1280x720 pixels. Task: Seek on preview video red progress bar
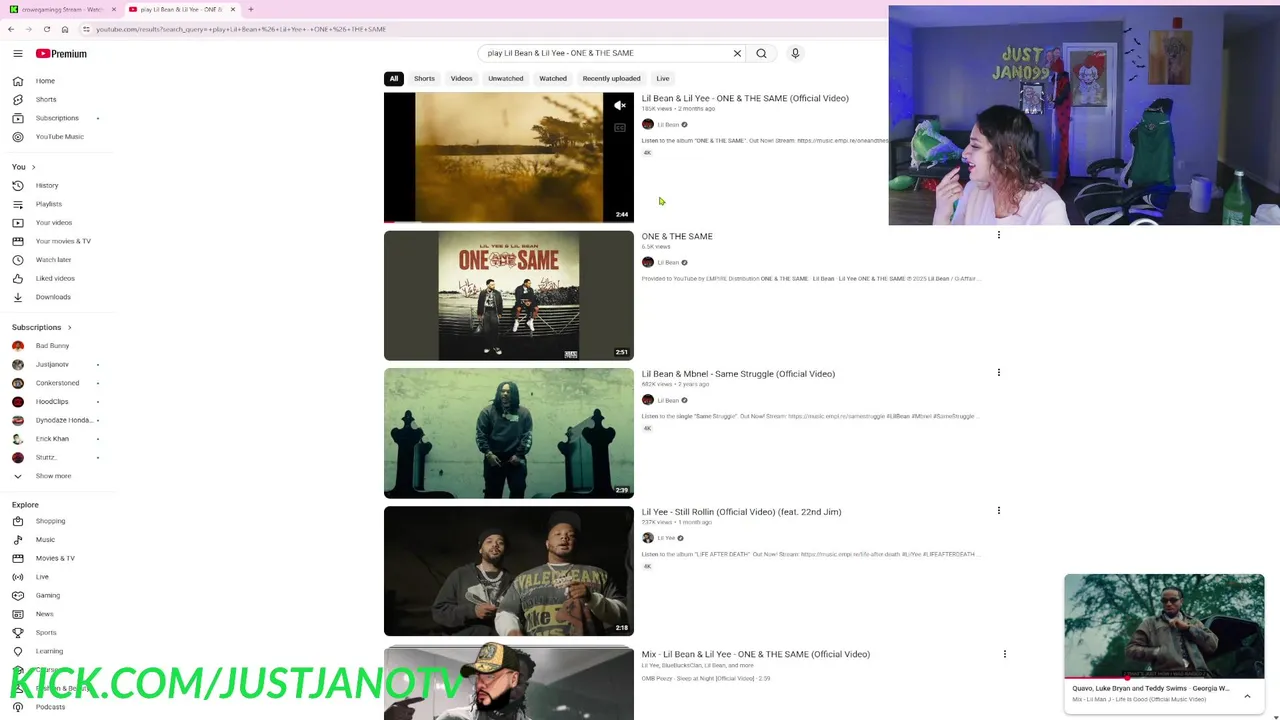tap(509, 221)
